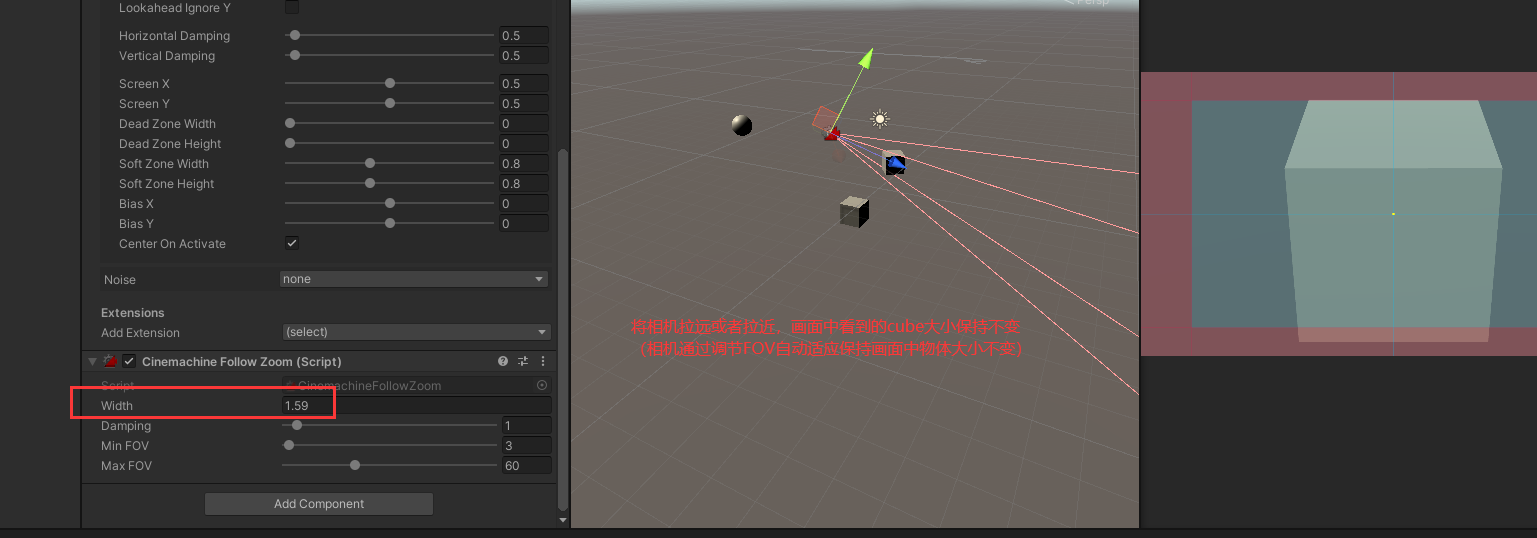Toggle Lookahead Ignore Y checkbox
Viewport: 1537px width, 538px height.
coord(292,7)
